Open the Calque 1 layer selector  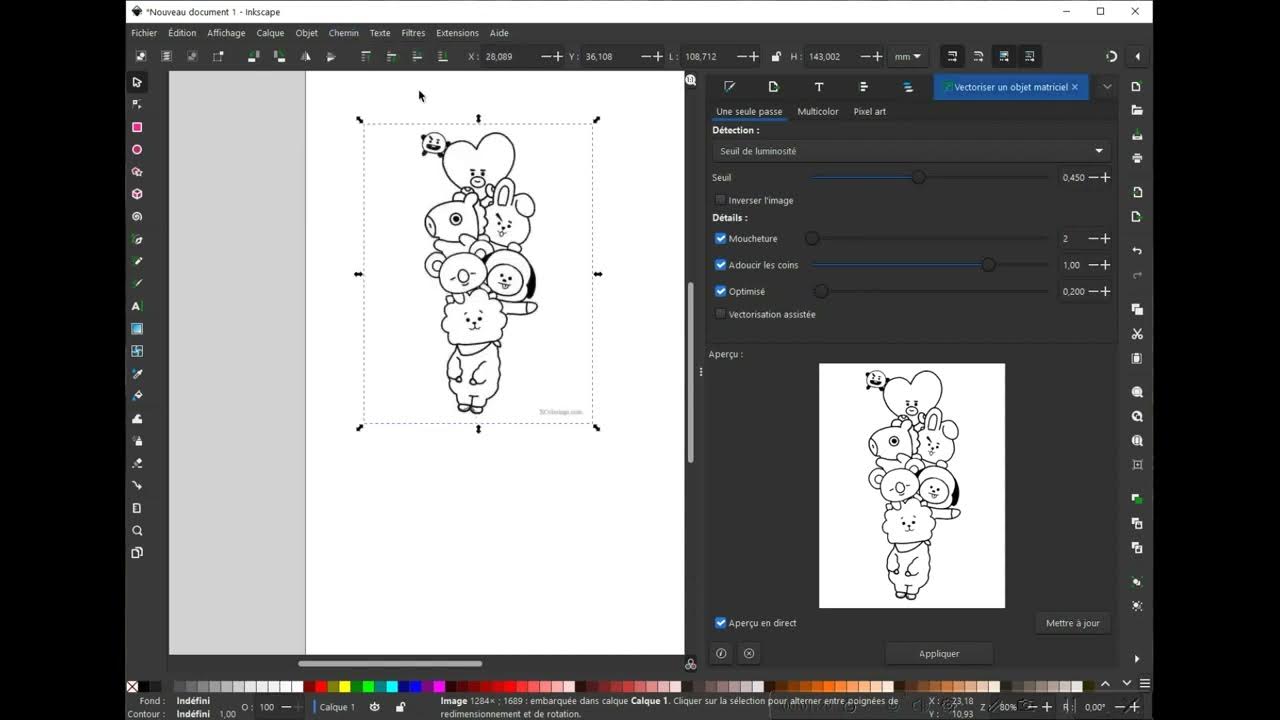tap(336, 707)
